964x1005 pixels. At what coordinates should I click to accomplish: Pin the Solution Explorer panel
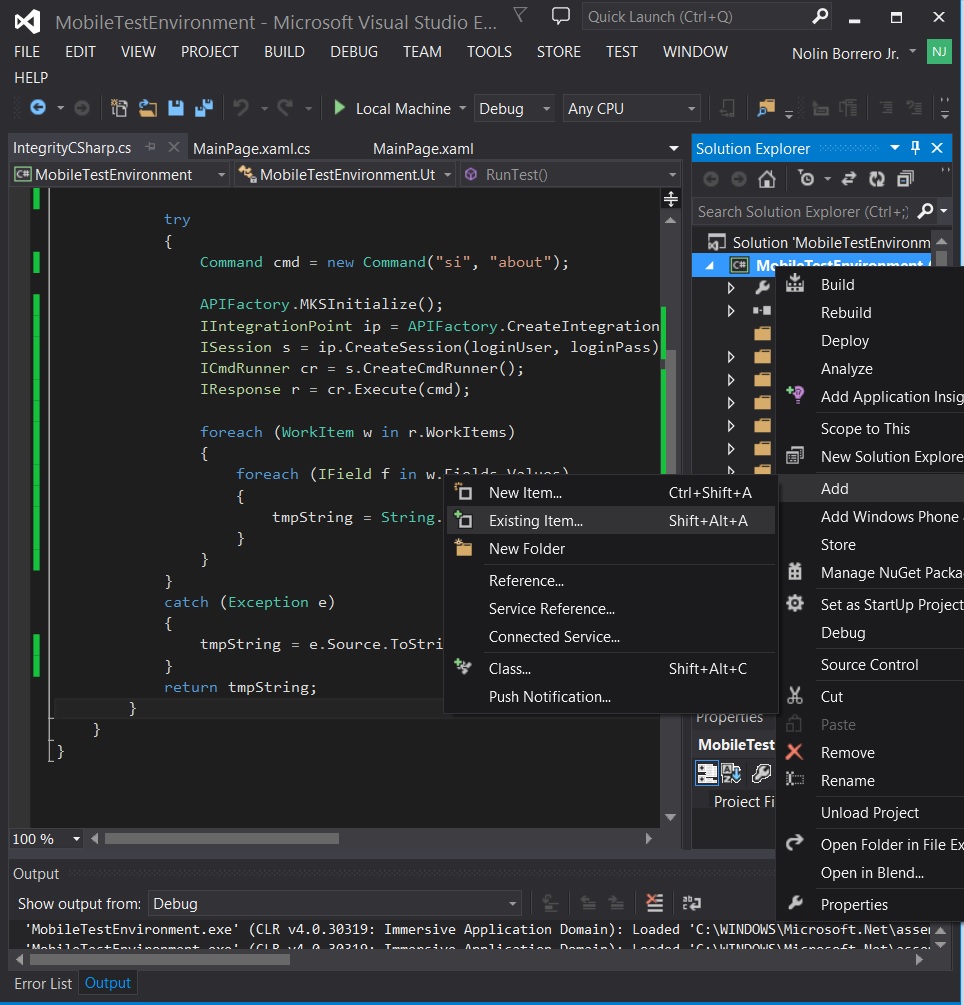[915, 148]
